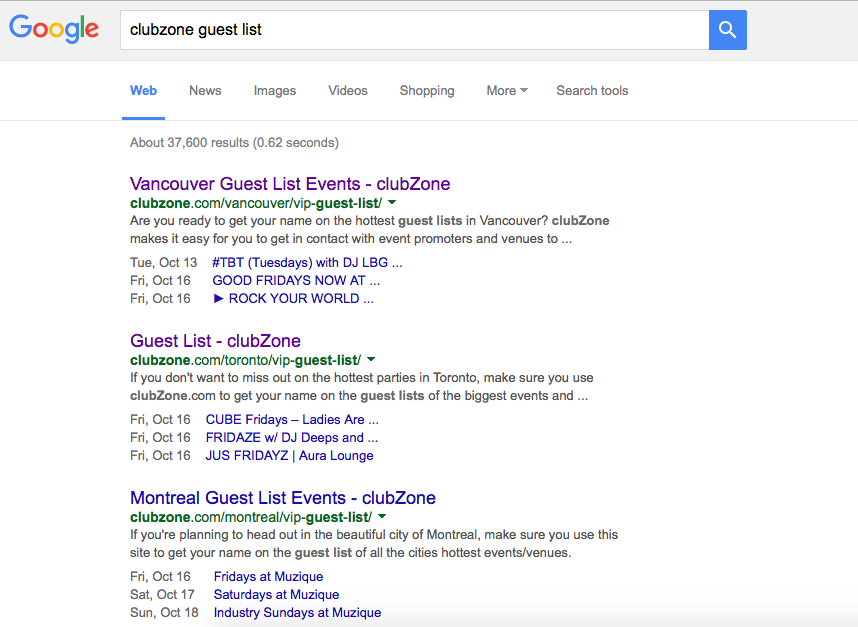The image size is (858, 627).
Task: Open 'FRIDAZE w/ DJ Deeps and' link
Action: [292, 438]
